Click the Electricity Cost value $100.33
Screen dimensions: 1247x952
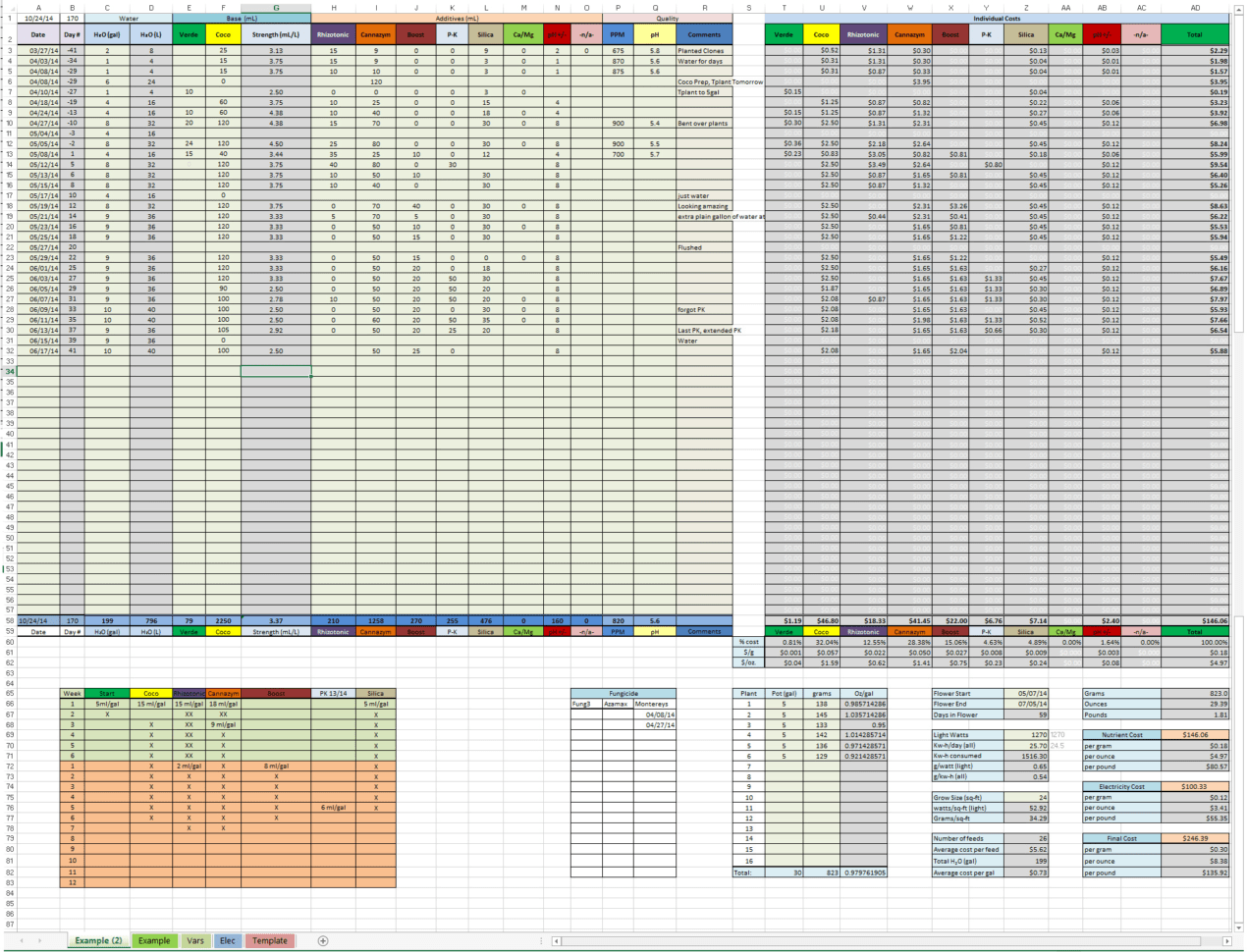pyautogui.click(x=1194, y=786)
